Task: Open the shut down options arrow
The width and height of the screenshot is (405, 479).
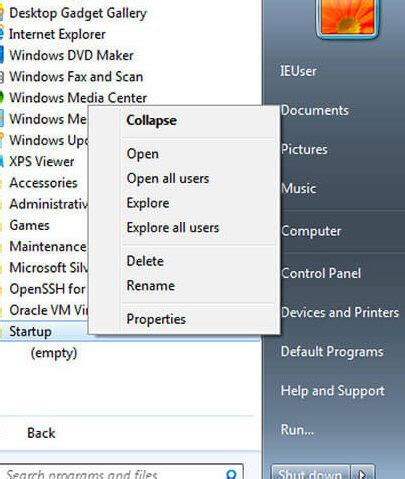Action: [363, 473]
